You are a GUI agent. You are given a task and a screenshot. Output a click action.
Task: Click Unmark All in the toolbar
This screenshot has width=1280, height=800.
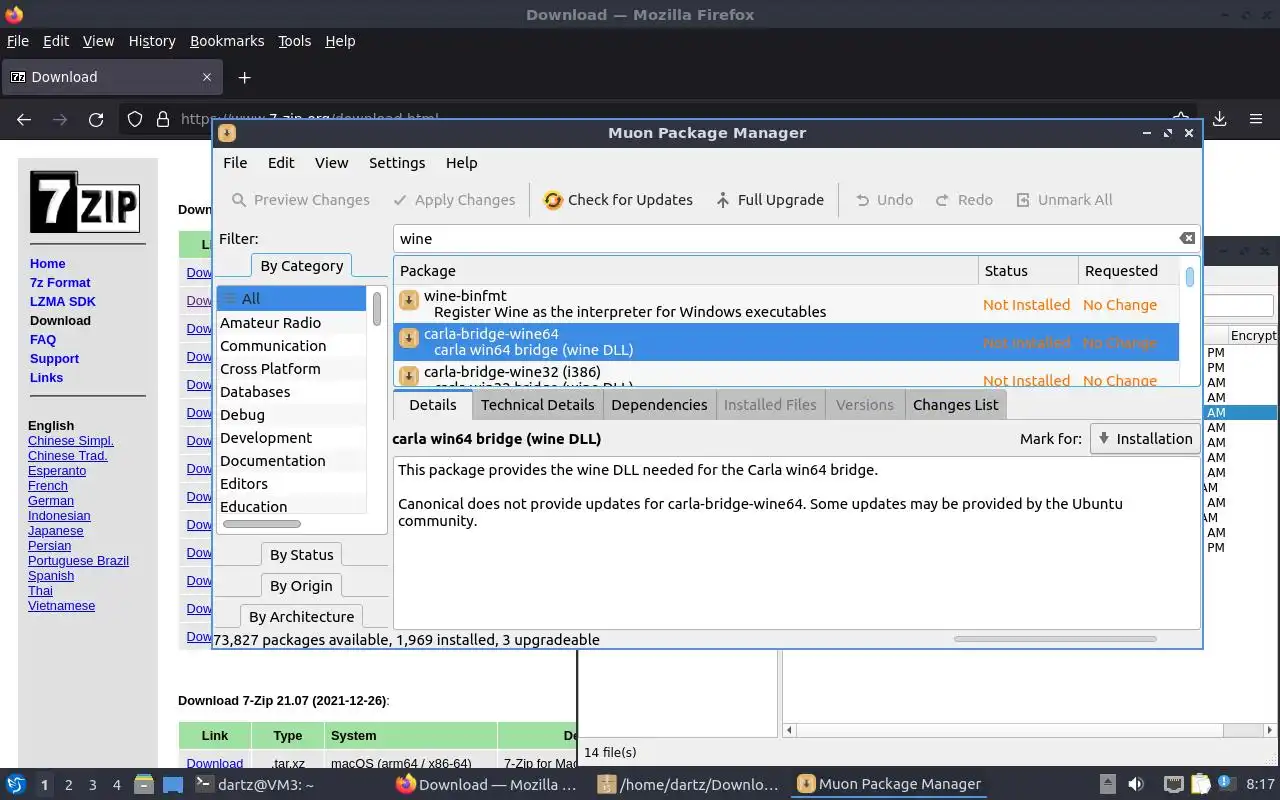click(x=1064, y=200)
